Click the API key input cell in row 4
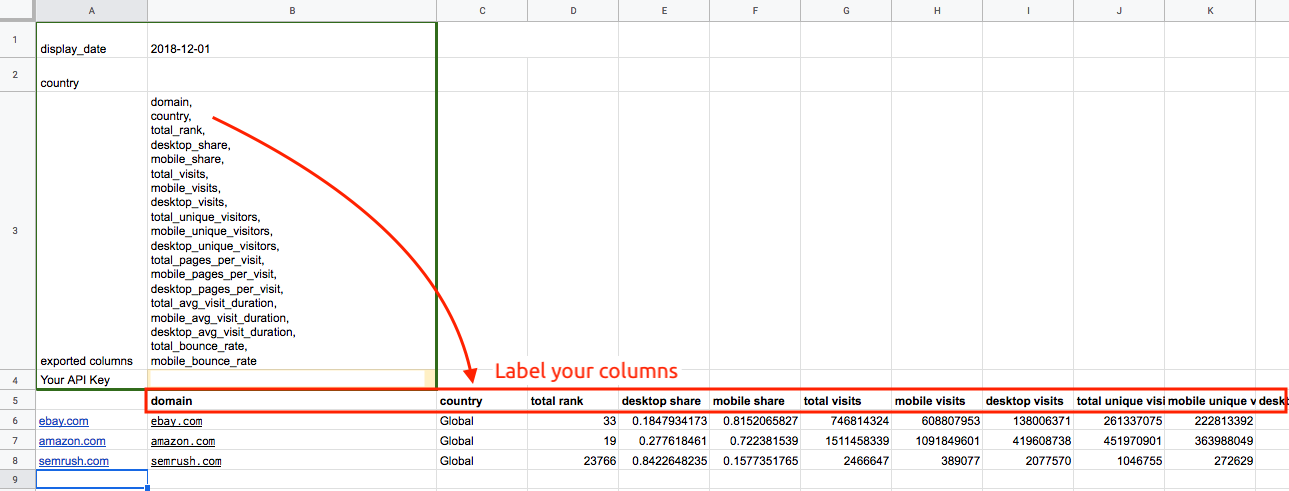Screen dimensions: 1289x491 tap(292, 380)
